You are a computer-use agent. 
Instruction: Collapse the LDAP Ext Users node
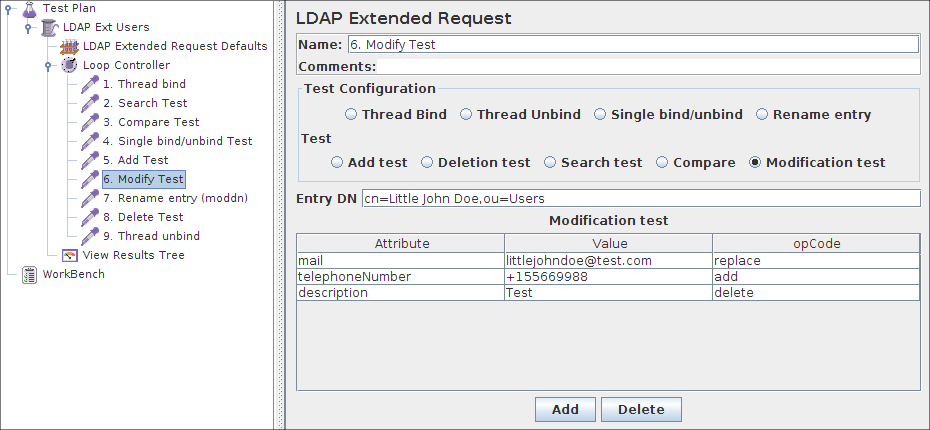tap(29, 29)
